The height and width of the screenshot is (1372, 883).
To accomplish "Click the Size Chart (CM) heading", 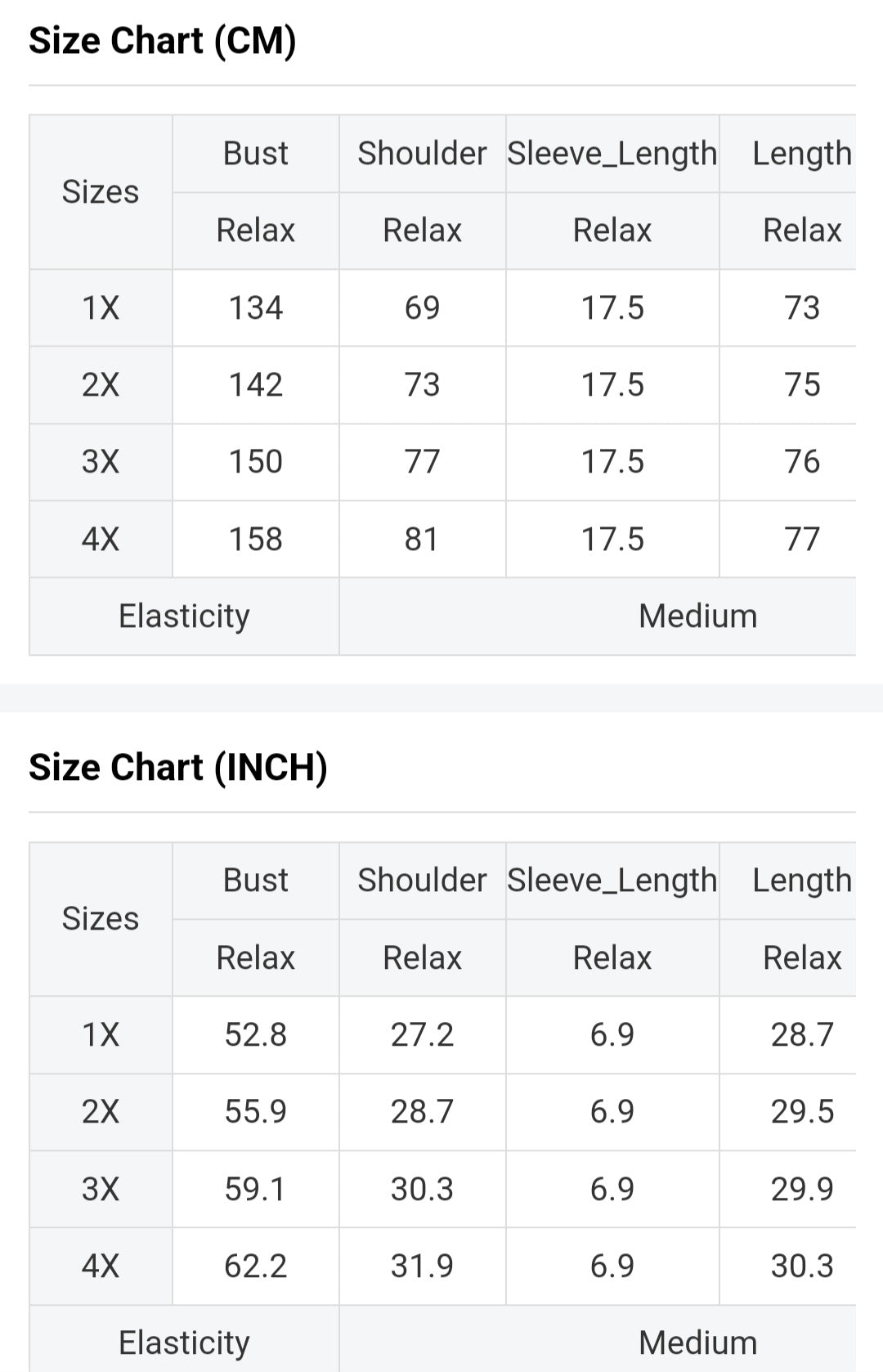I will [x=163, y=41].
